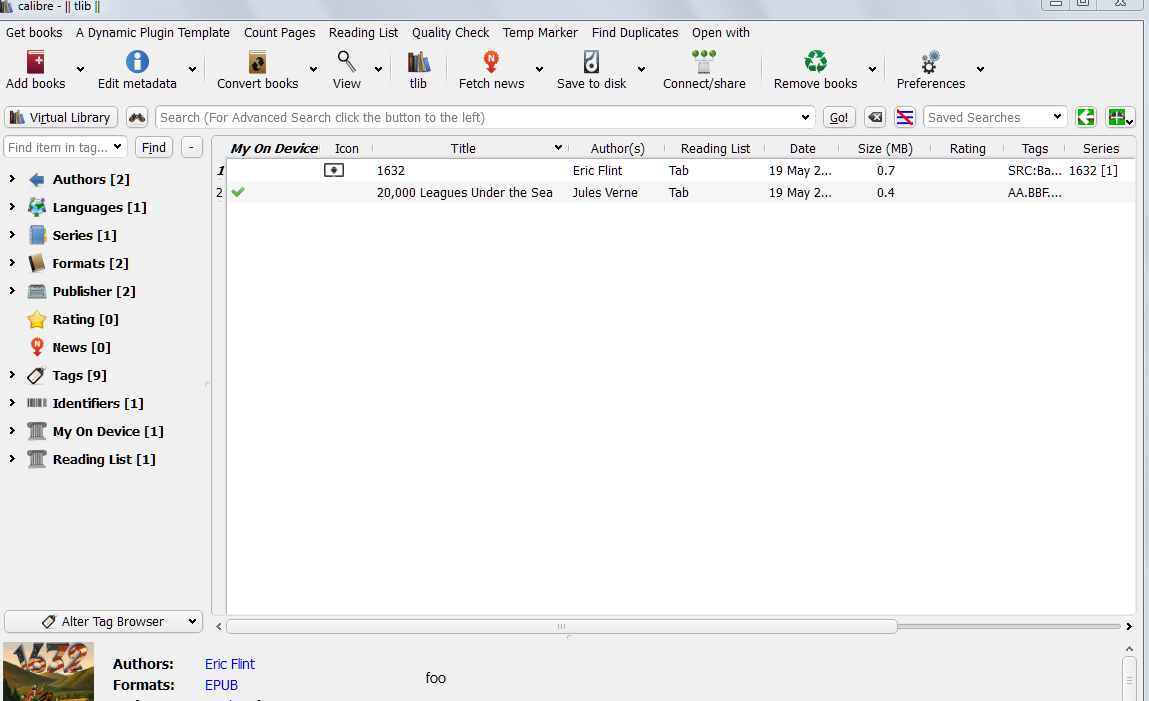1149x701 pixels.
Task: Open the Find Duplicates menu
Action: [635, 32]
